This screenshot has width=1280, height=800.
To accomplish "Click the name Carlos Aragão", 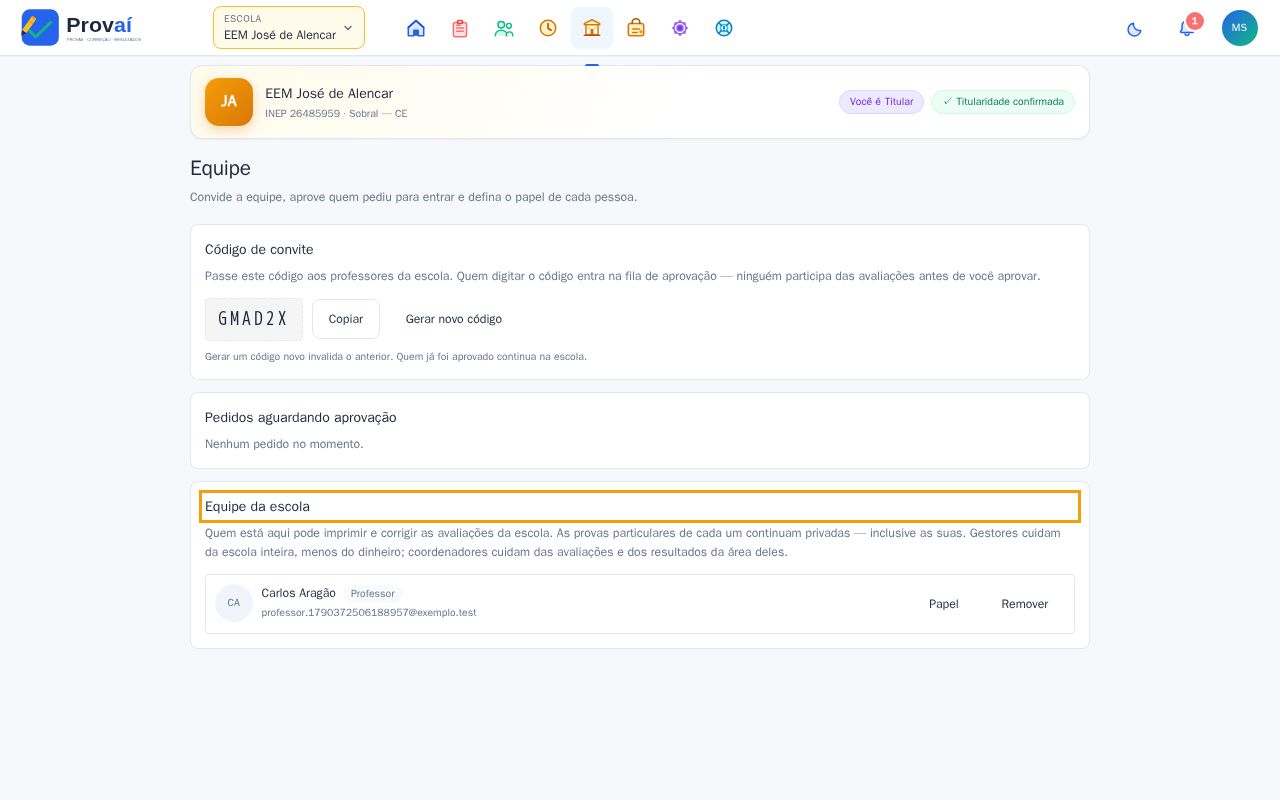I will coord(299,593).
